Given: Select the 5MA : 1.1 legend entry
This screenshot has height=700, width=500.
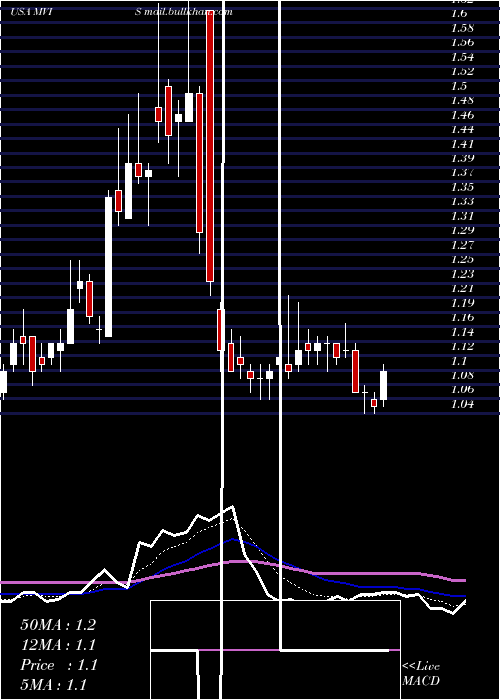Looking at the screenshot, I should tap(54, 684).
